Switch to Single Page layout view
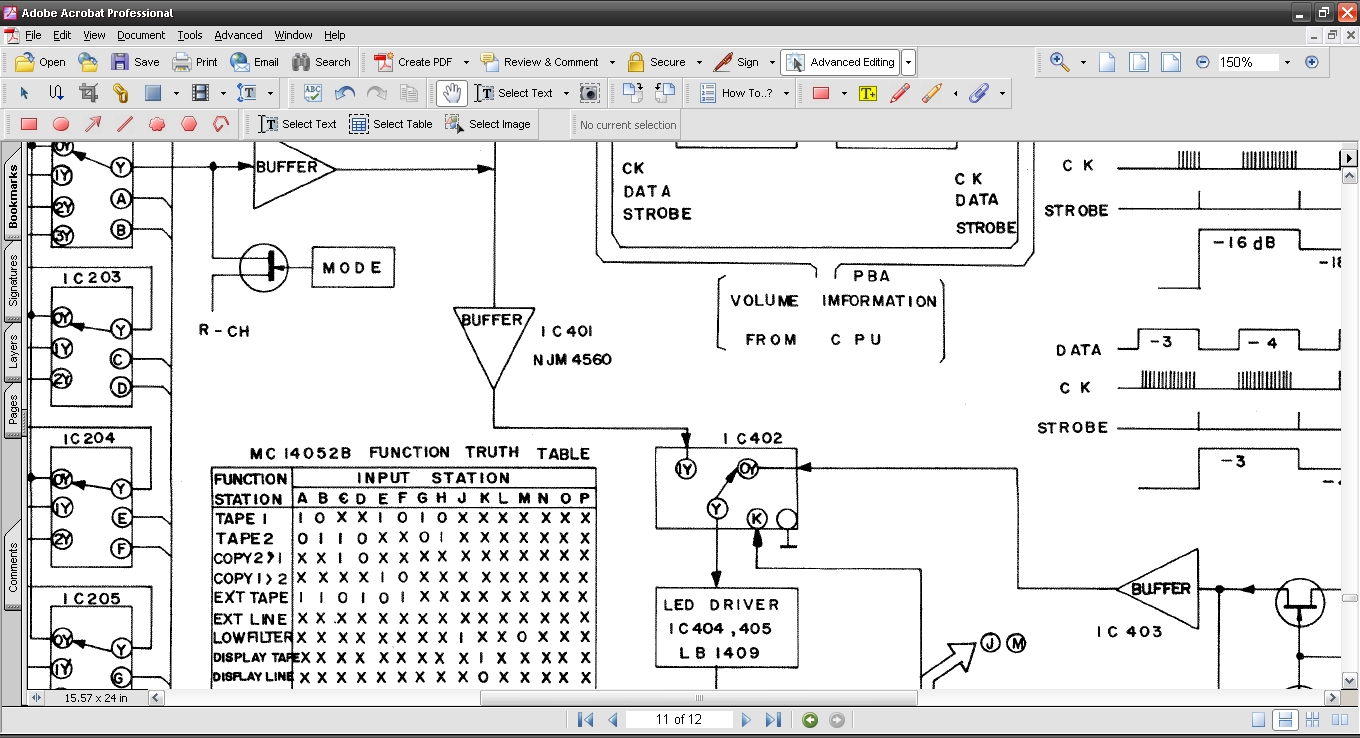The image size is (1360, 738). 1259,720
